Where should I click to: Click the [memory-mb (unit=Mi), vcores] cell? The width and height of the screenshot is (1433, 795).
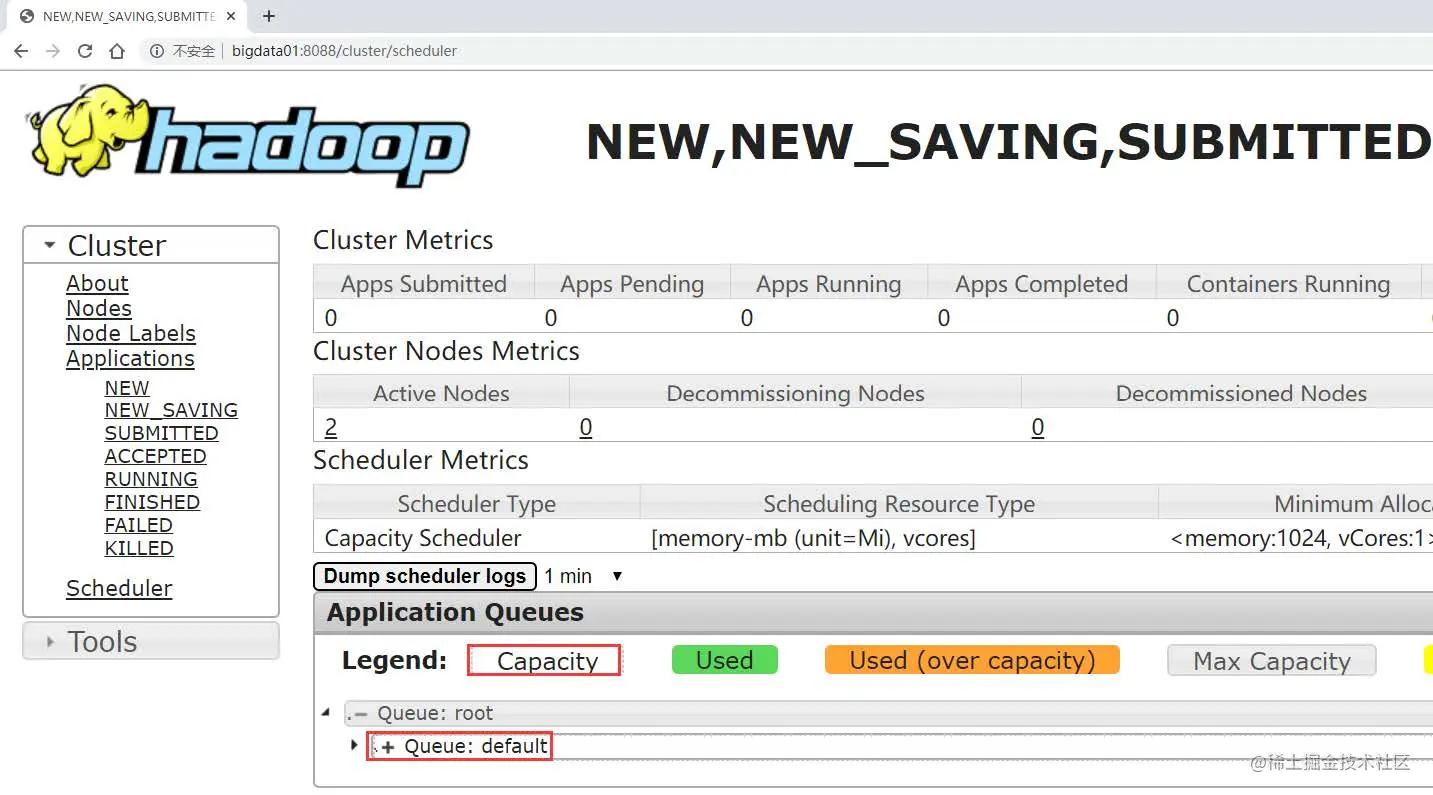(813, 538)
